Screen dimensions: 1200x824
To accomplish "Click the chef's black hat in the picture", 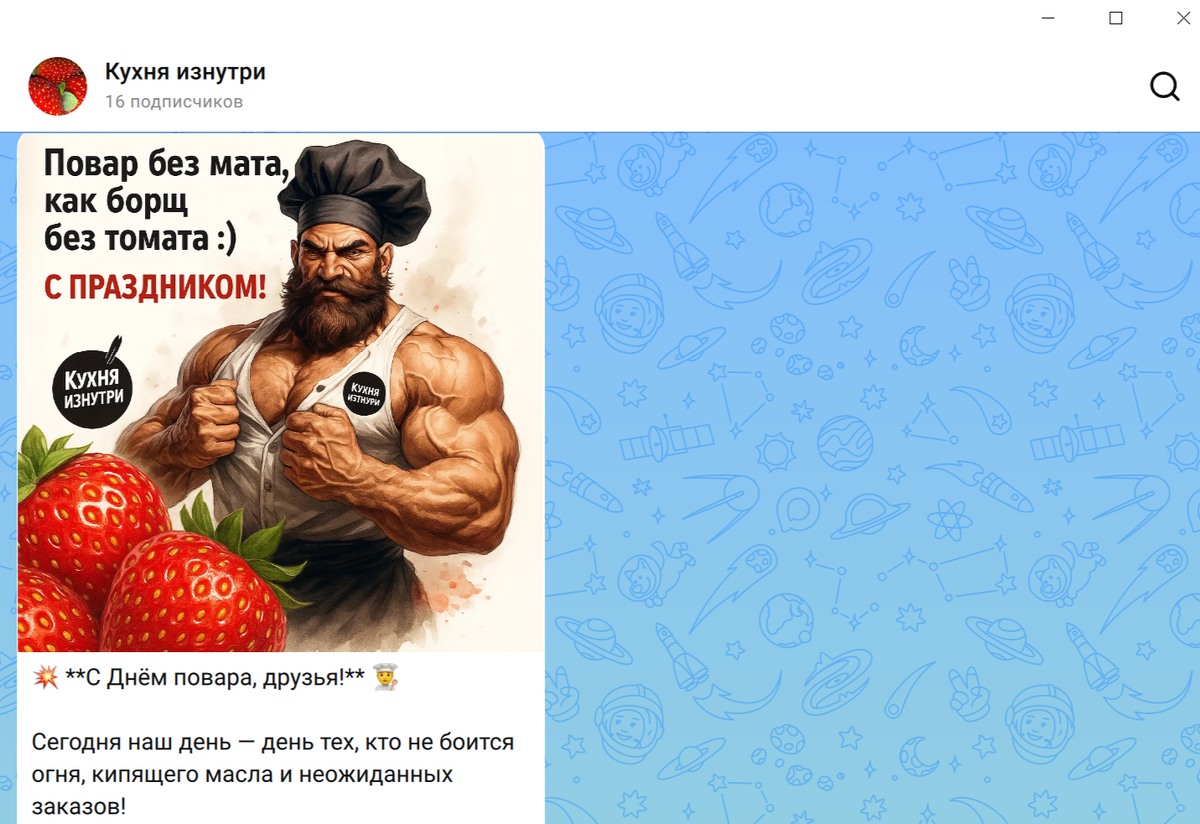I will 354,187.
